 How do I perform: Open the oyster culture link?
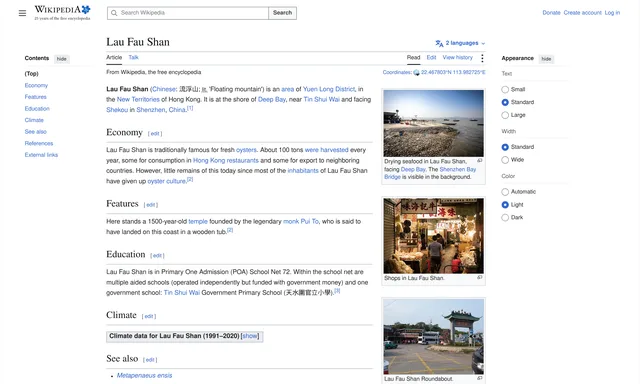tap(167, 181)
